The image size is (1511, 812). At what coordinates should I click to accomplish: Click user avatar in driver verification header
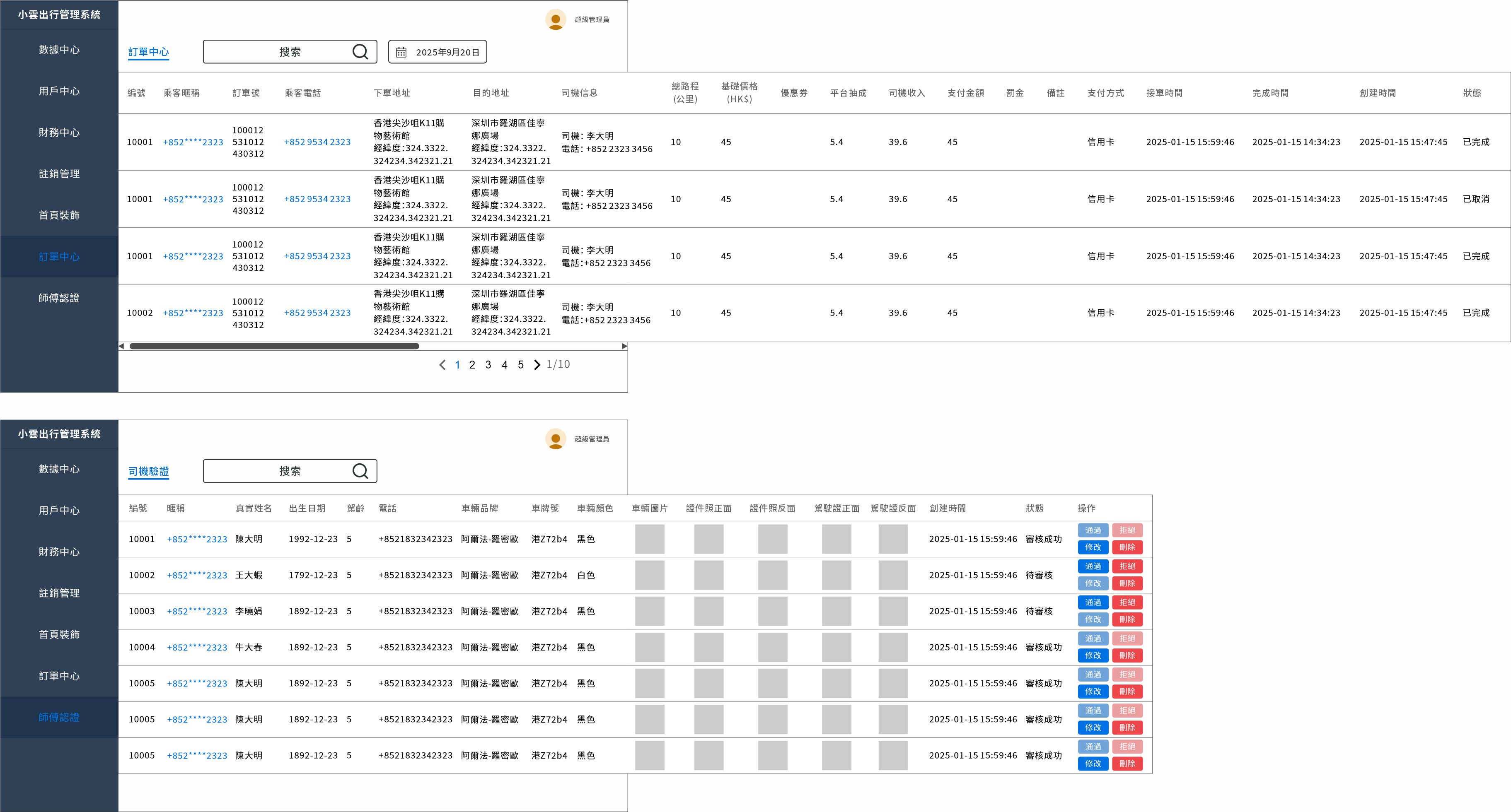[555, 439]
